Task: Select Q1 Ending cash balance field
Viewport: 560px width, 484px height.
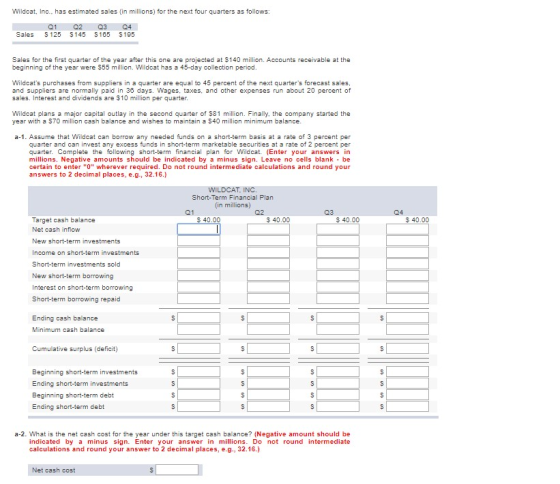Action: pos(199,318)
